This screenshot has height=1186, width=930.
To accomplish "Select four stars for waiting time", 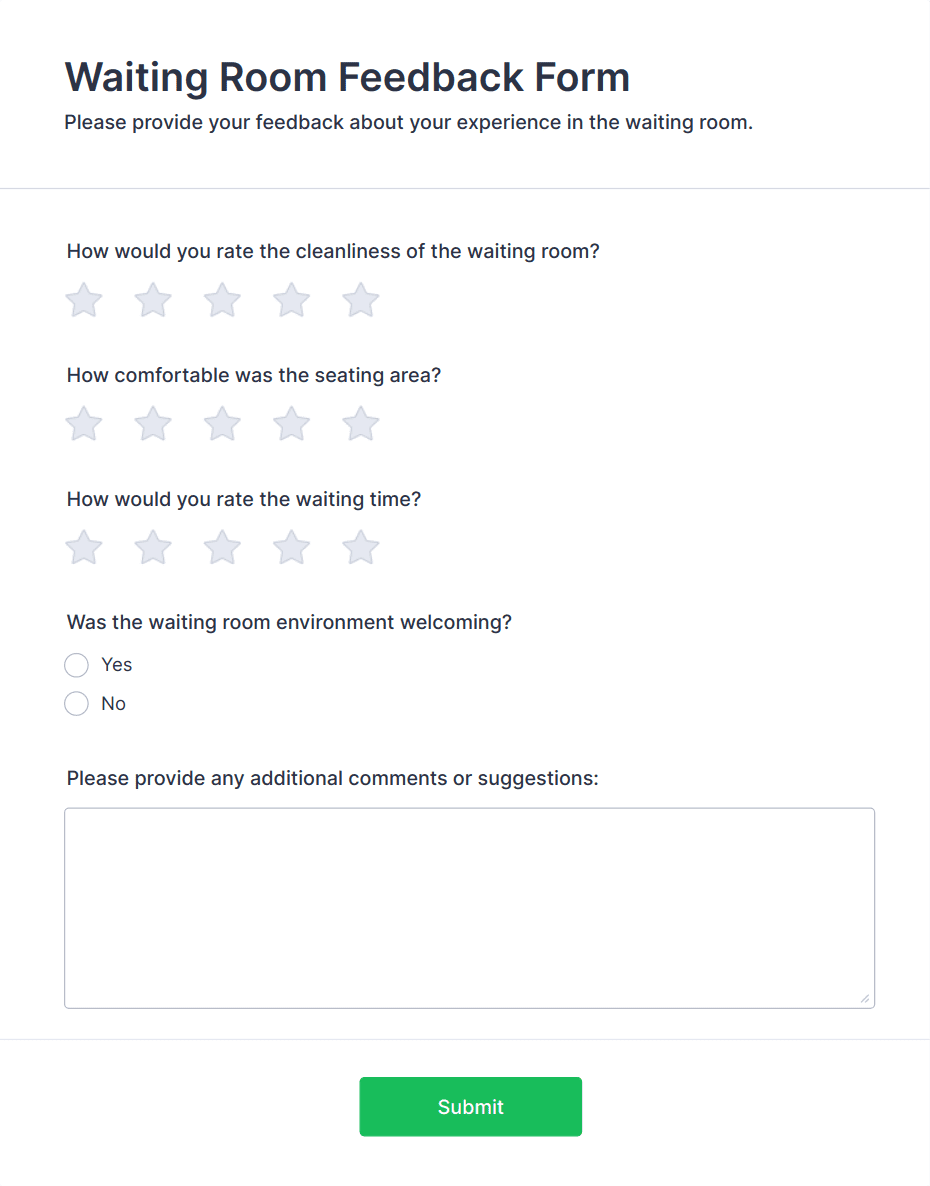I will 291,548.
